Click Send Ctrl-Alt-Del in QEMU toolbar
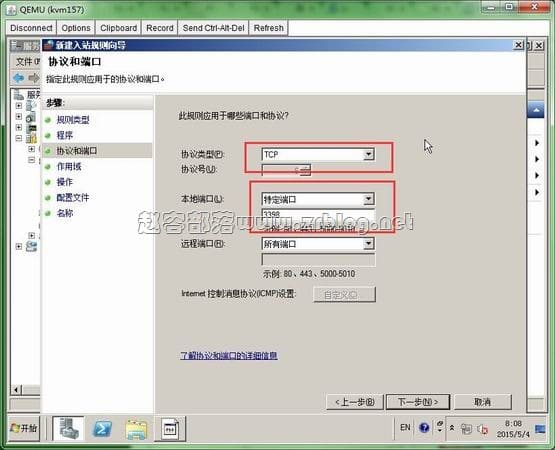 tap(213, 28)
